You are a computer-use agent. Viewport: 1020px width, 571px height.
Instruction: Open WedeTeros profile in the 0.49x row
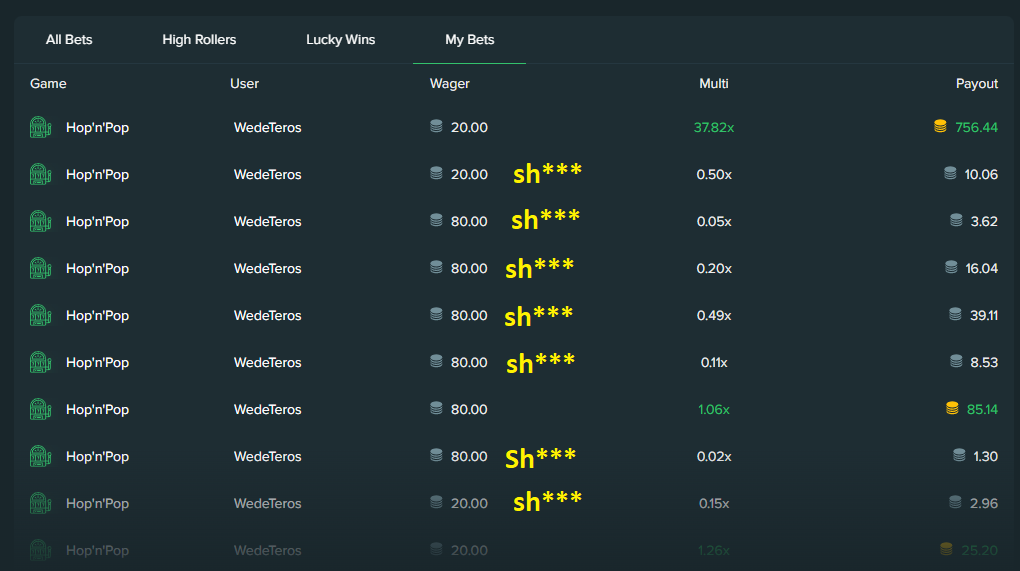[x=267, y=315]
